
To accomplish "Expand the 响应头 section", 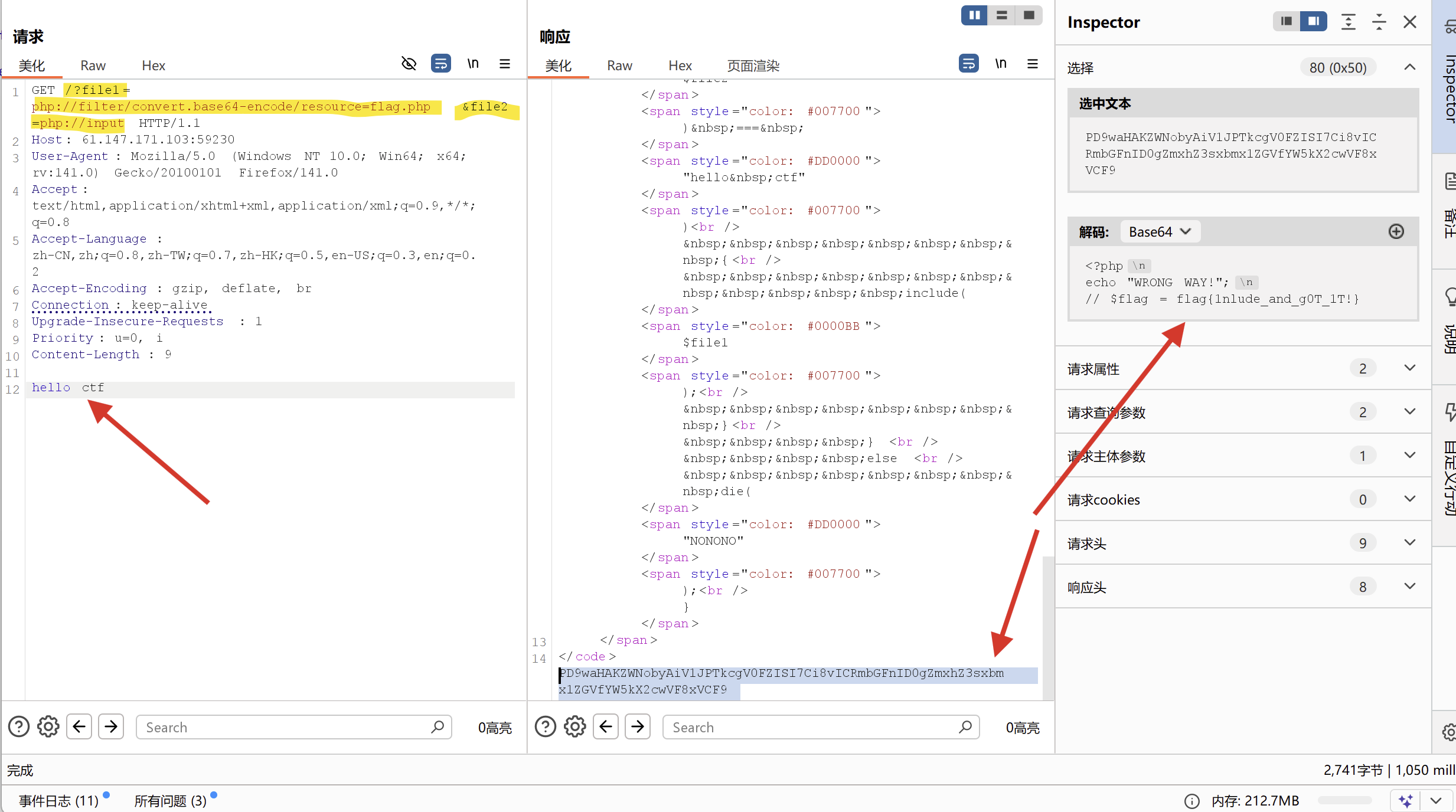I will tap(1409, 587).
